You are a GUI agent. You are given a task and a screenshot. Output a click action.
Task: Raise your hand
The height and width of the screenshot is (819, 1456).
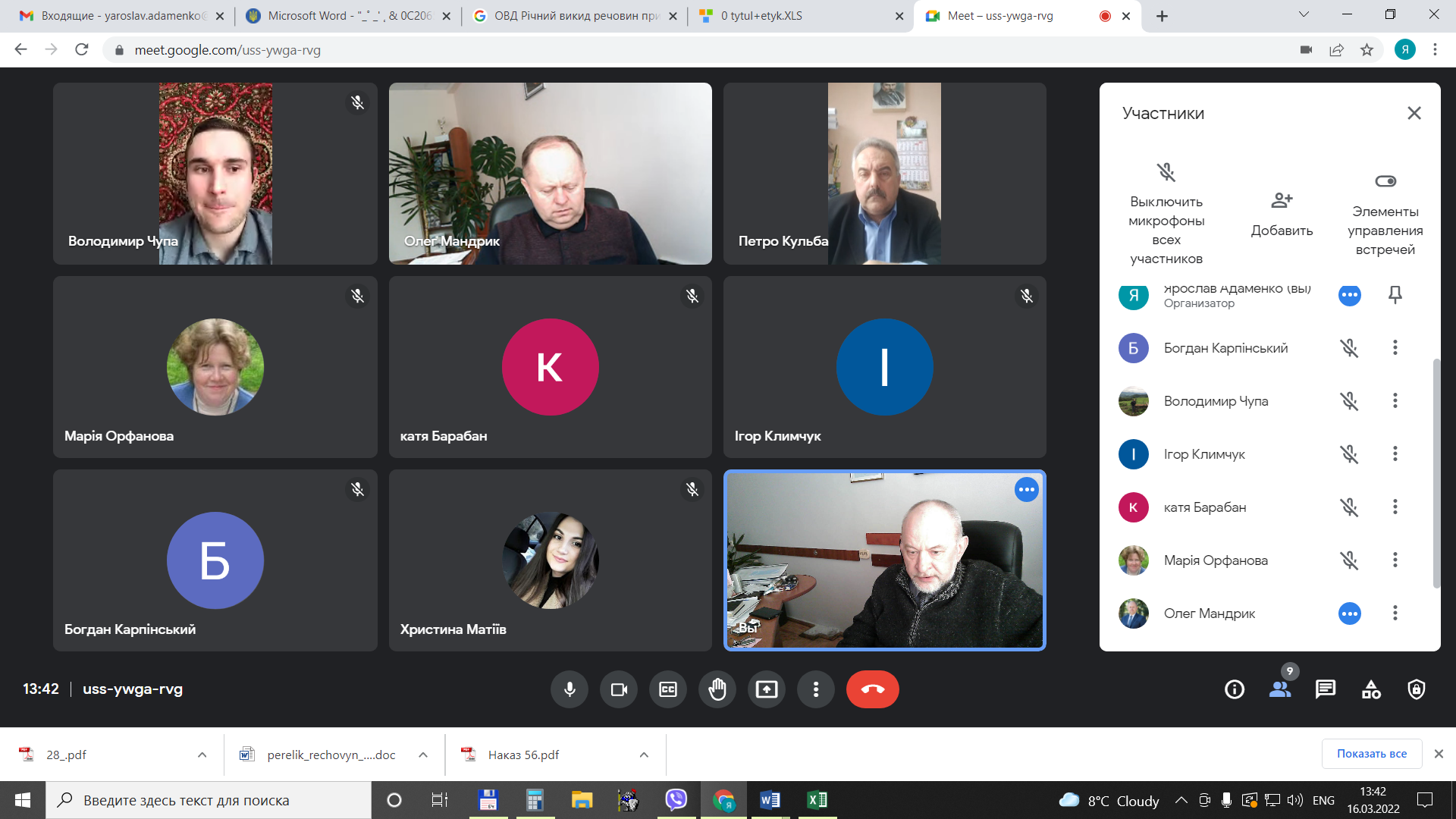pos(717,689)
